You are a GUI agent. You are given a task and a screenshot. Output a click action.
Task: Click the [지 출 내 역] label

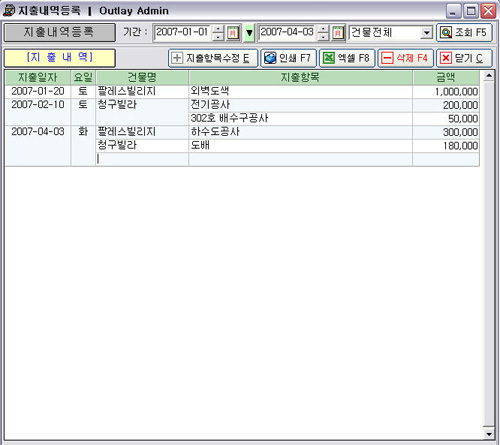60,58
